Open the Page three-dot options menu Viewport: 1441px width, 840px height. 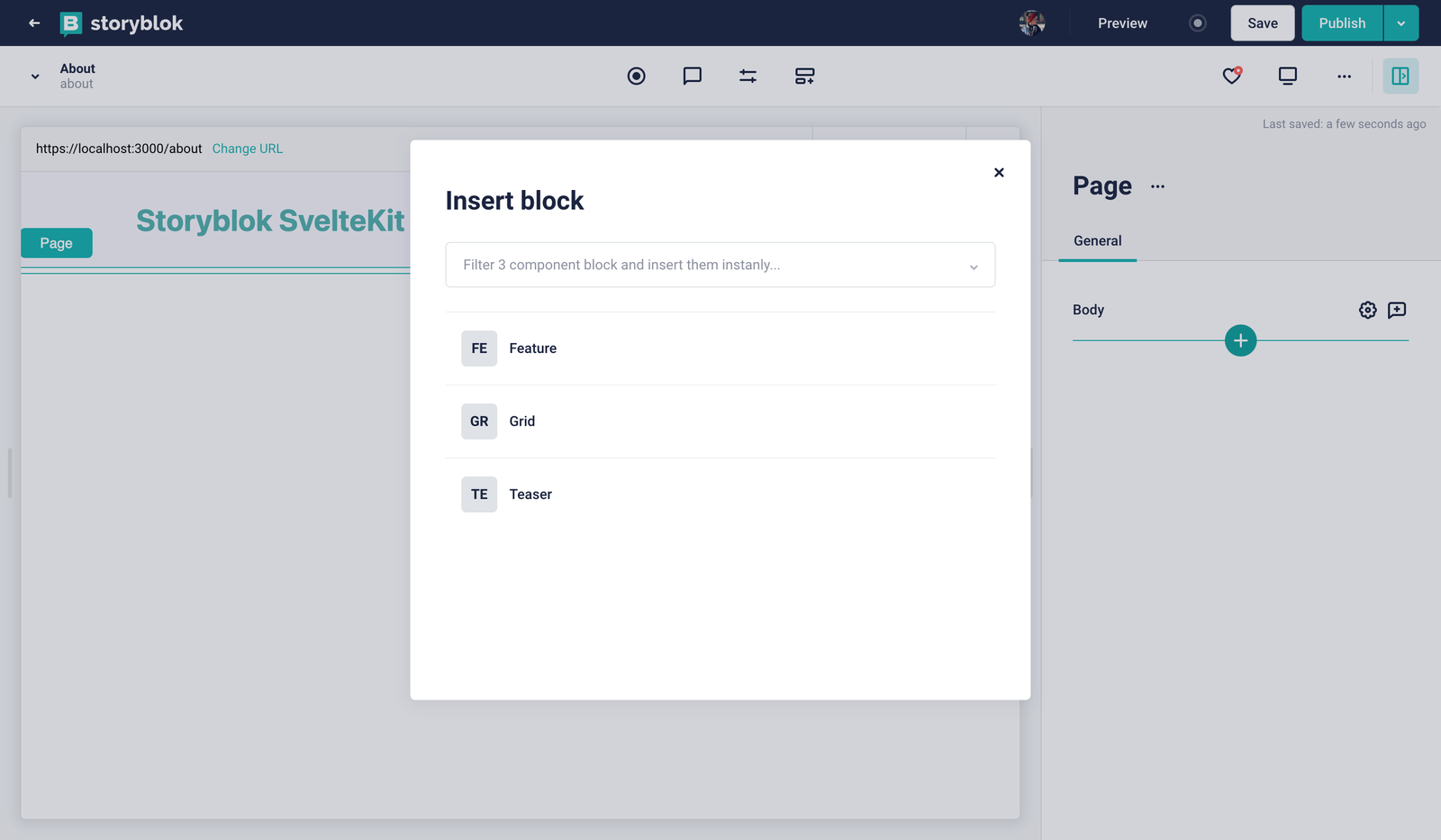click(x=1158, y=186)
